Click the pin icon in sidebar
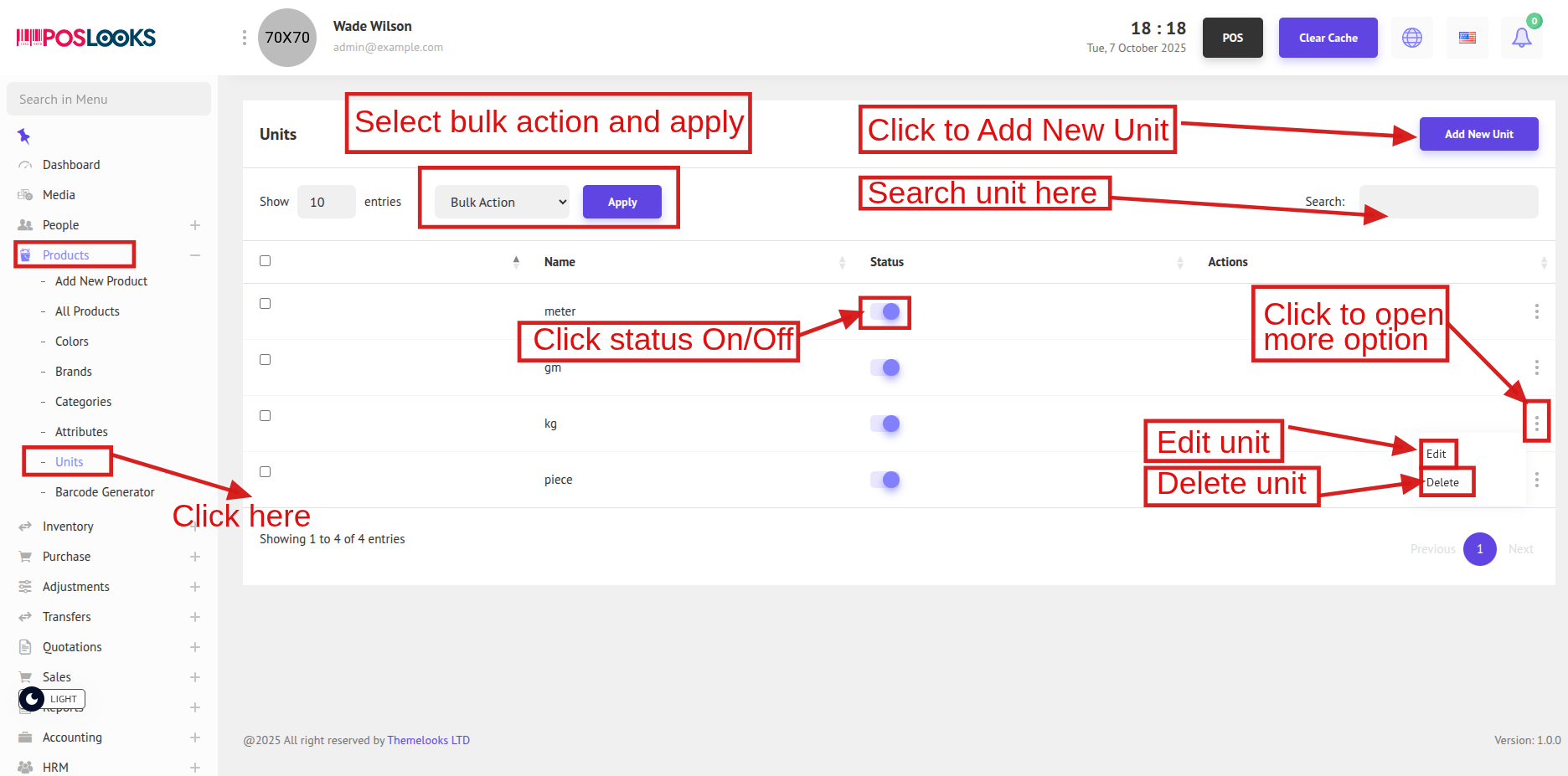 [x=23, y=136]
